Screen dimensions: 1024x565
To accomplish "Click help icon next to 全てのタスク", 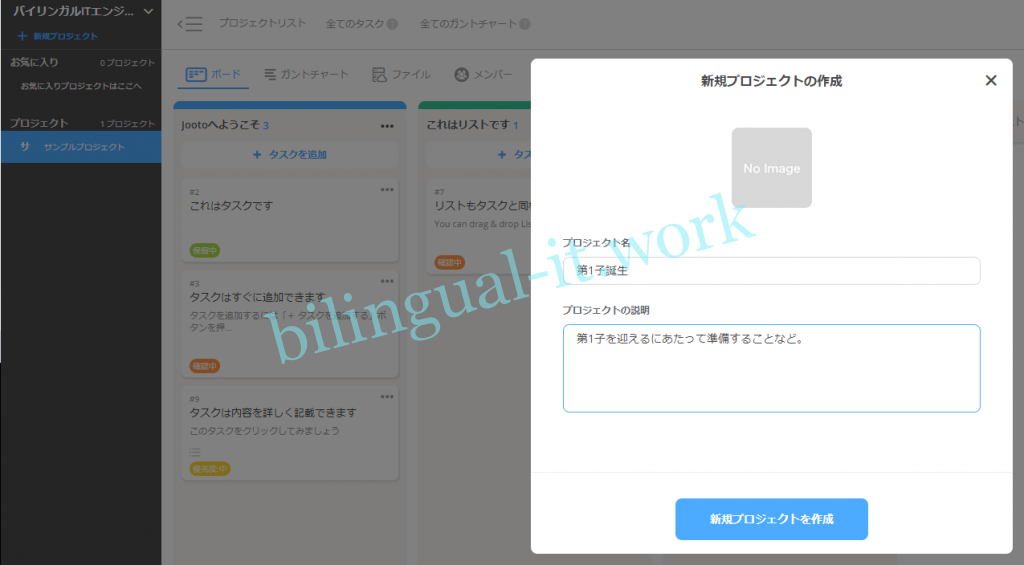I will 392,24.
